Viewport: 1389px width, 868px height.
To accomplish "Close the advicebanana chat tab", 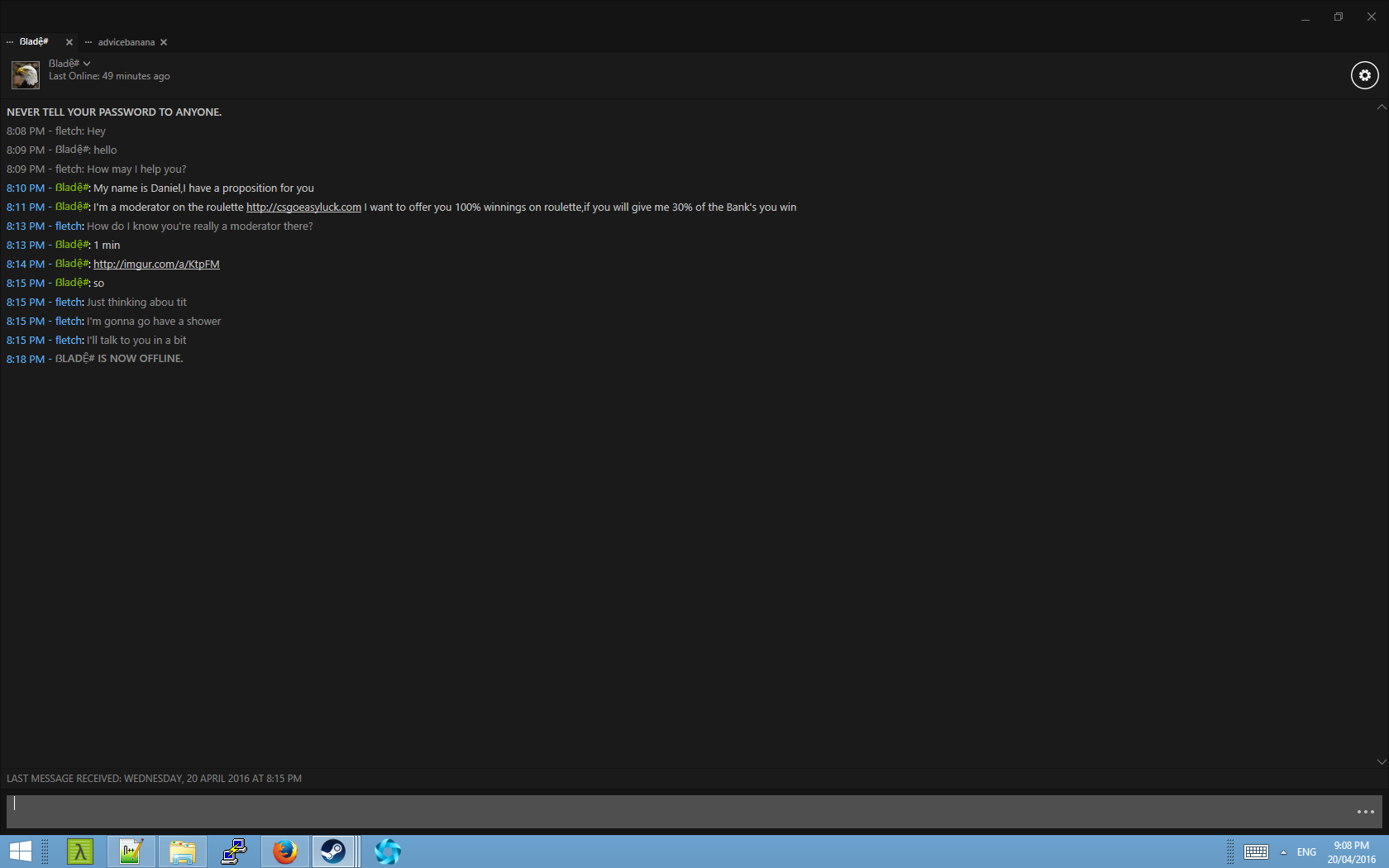I will click(164, 42).
